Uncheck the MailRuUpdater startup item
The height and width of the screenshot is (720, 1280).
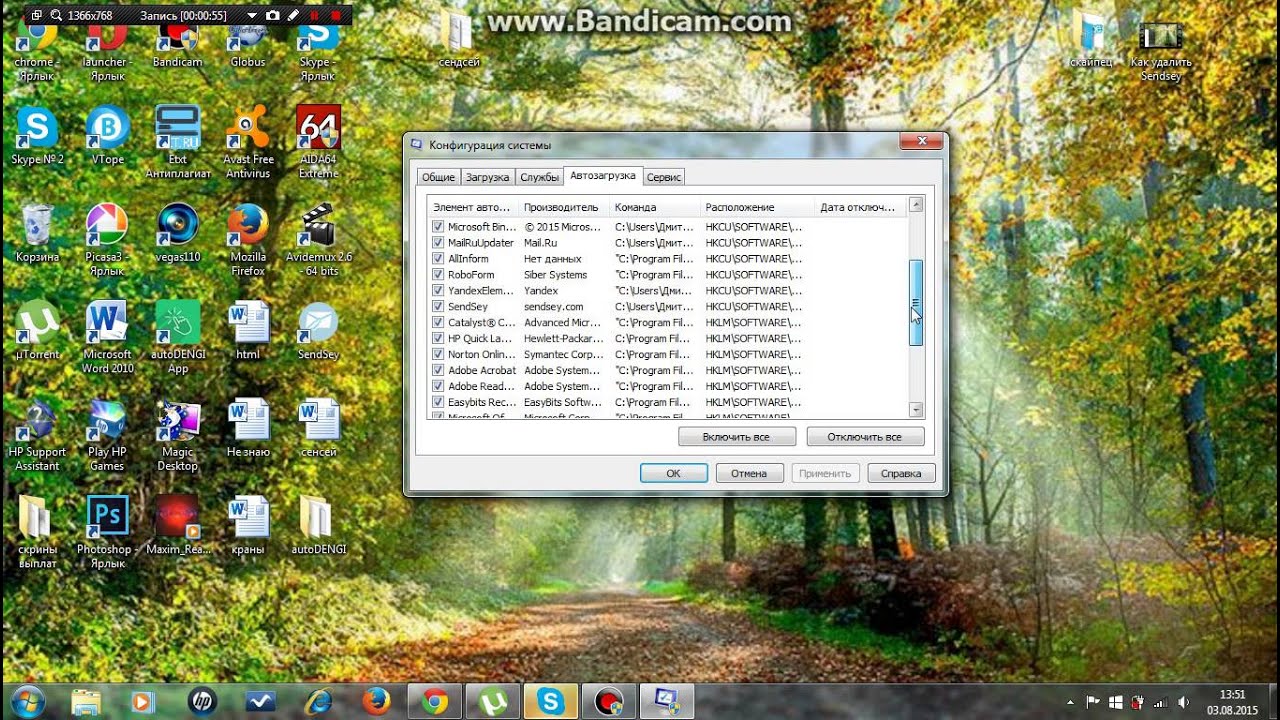pyautogui.click(x=438, y=243)
